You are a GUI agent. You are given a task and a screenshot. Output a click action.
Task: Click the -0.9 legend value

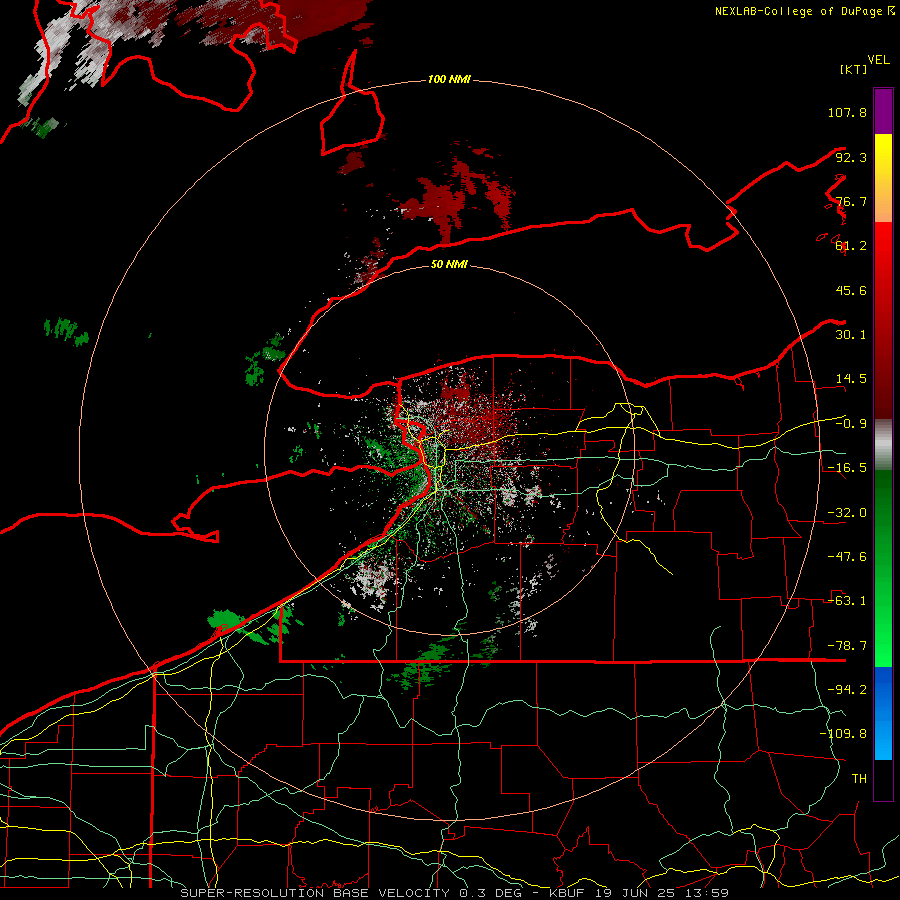tap(851, 424)
